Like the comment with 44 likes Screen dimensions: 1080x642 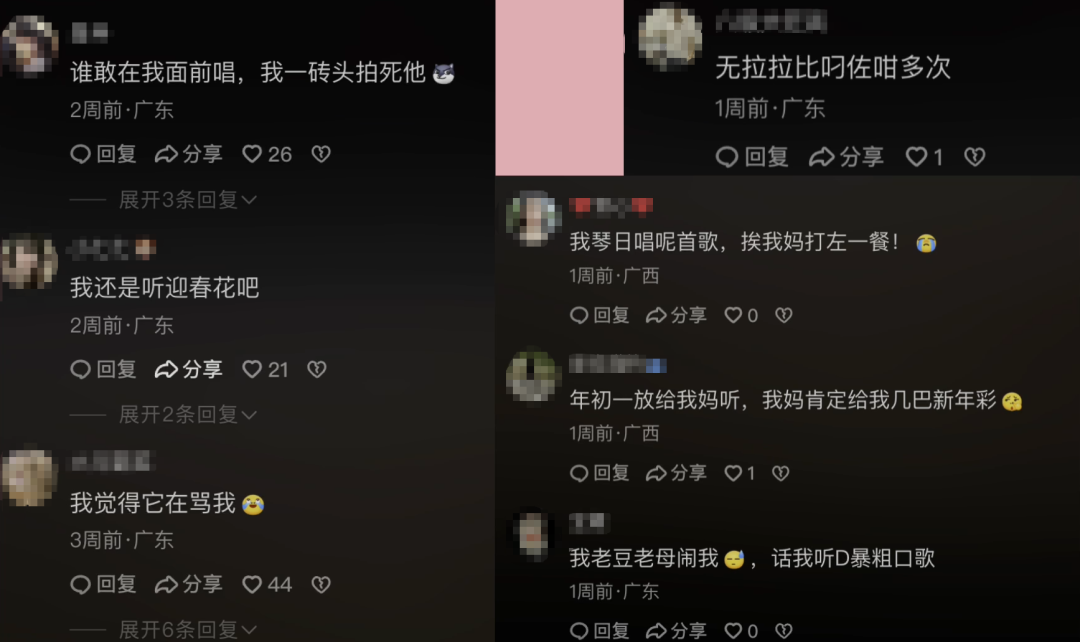pos(267,584)
